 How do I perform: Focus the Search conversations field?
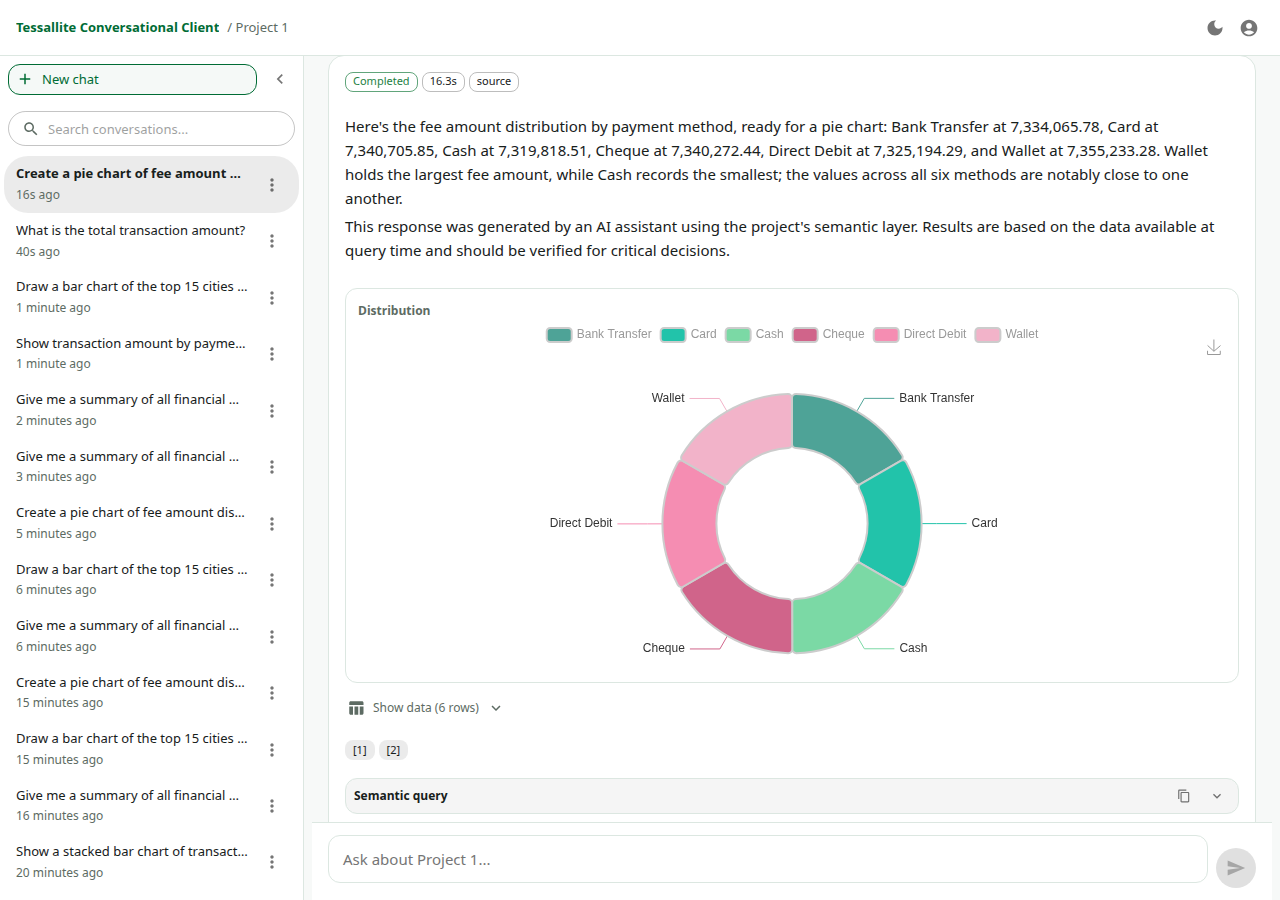point(151,129)
